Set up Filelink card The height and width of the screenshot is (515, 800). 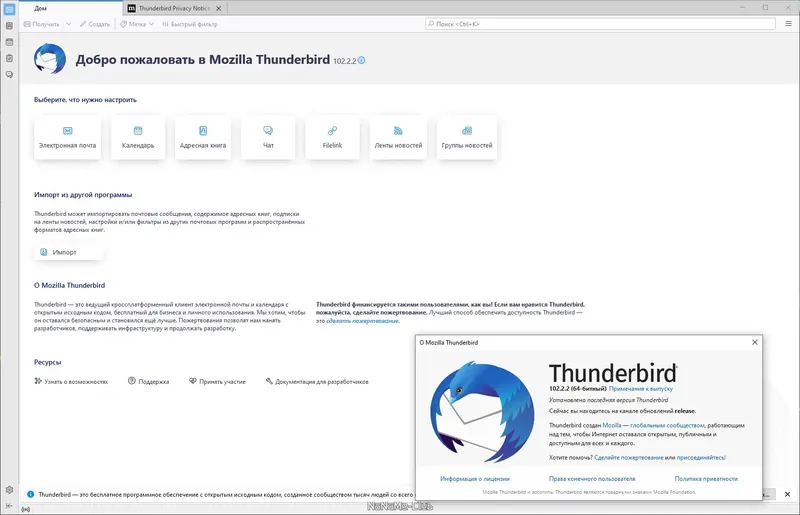point(332,138)
